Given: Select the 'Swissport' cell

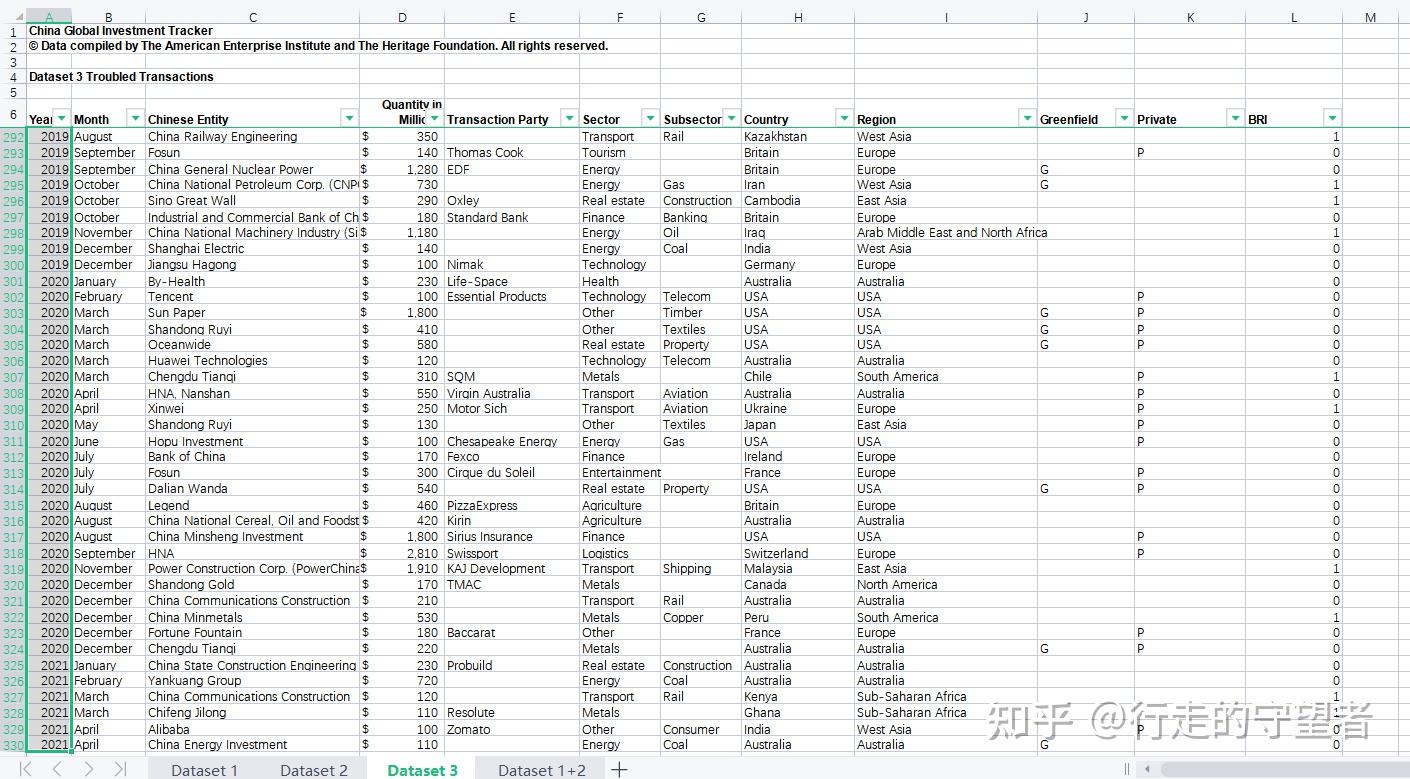Looking at the screenshot, I should point(512,553).
